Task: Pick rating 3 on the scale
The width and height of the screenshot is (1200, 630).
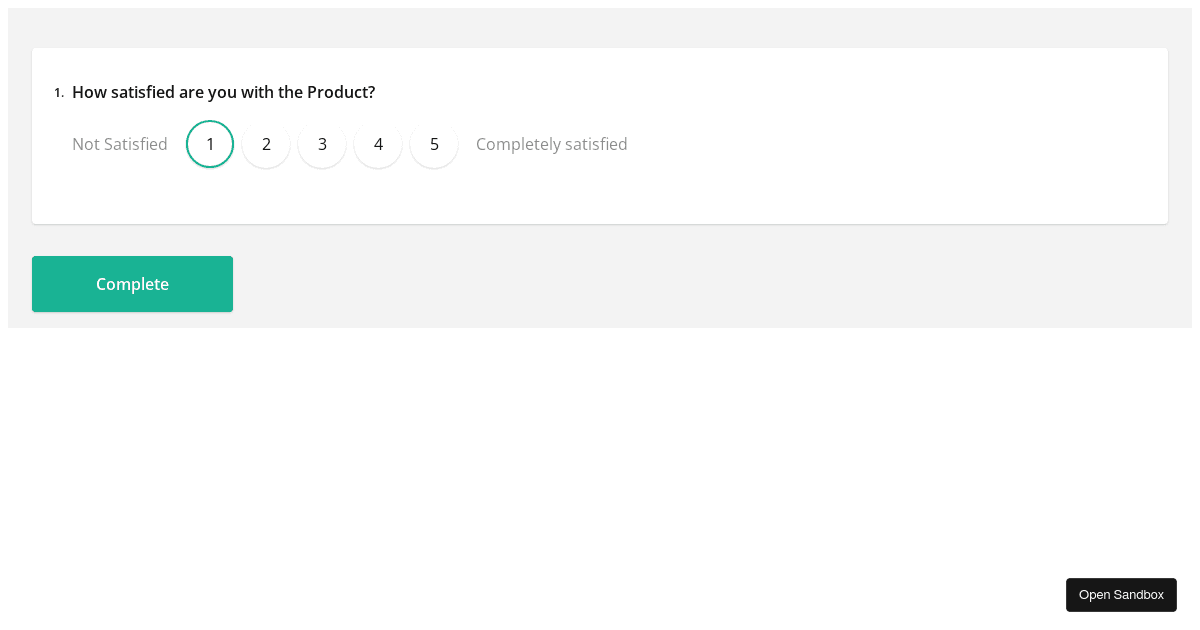Action: [322, 144]
